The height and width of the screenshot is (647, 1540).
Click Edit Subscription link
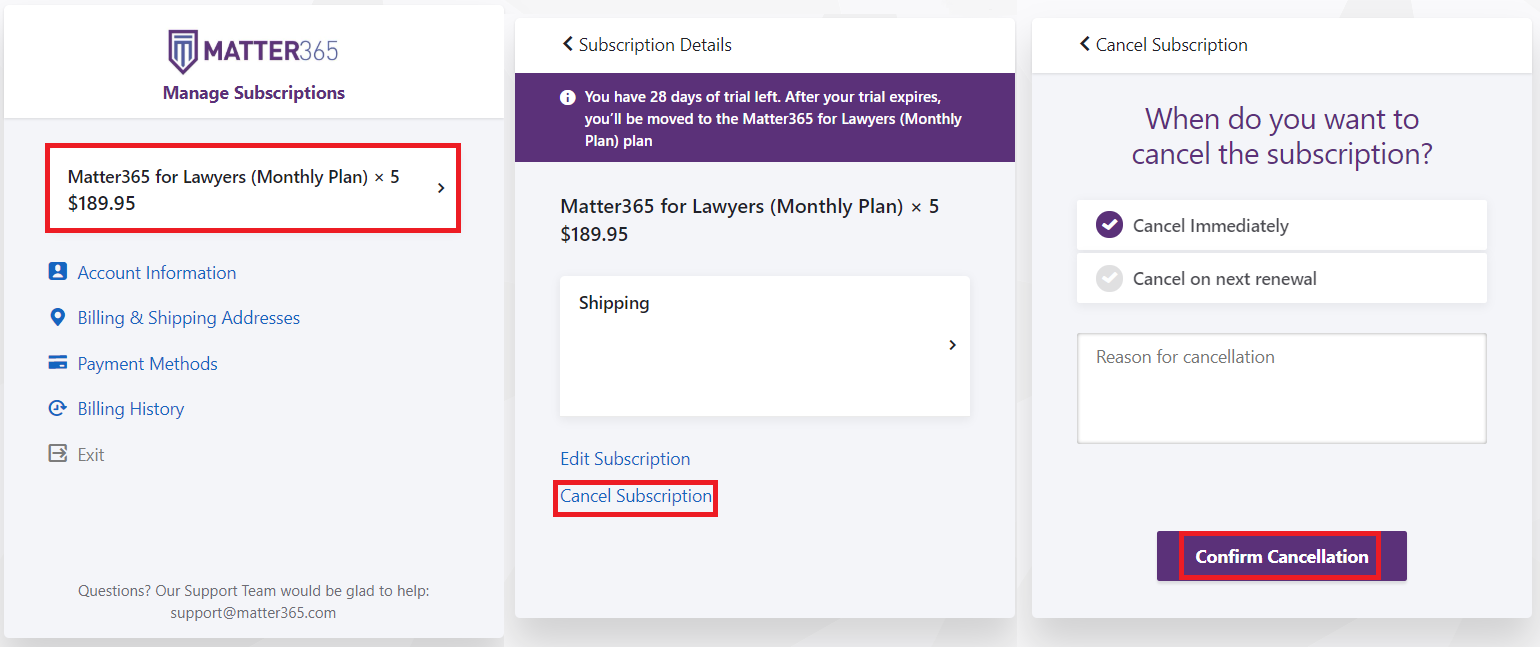[x=625, y=459]
